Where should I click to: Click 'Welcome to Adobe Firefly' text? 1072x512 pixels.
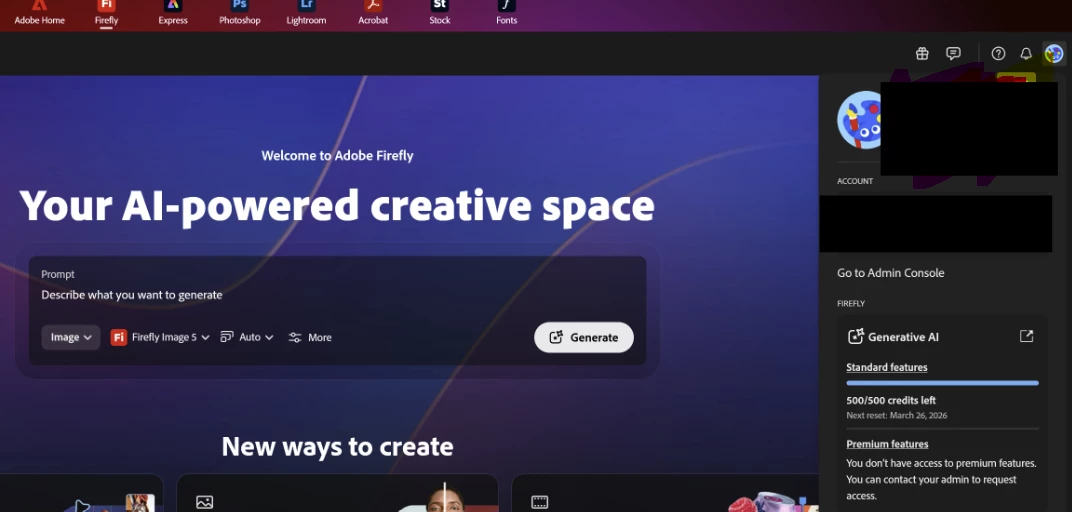click(337, 156)
